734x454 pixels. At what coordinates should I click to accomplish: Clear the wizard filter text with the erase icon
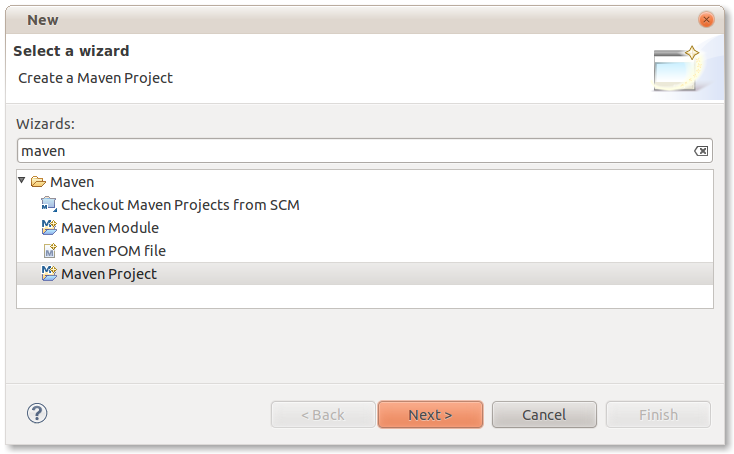click(x=701, y=151)
